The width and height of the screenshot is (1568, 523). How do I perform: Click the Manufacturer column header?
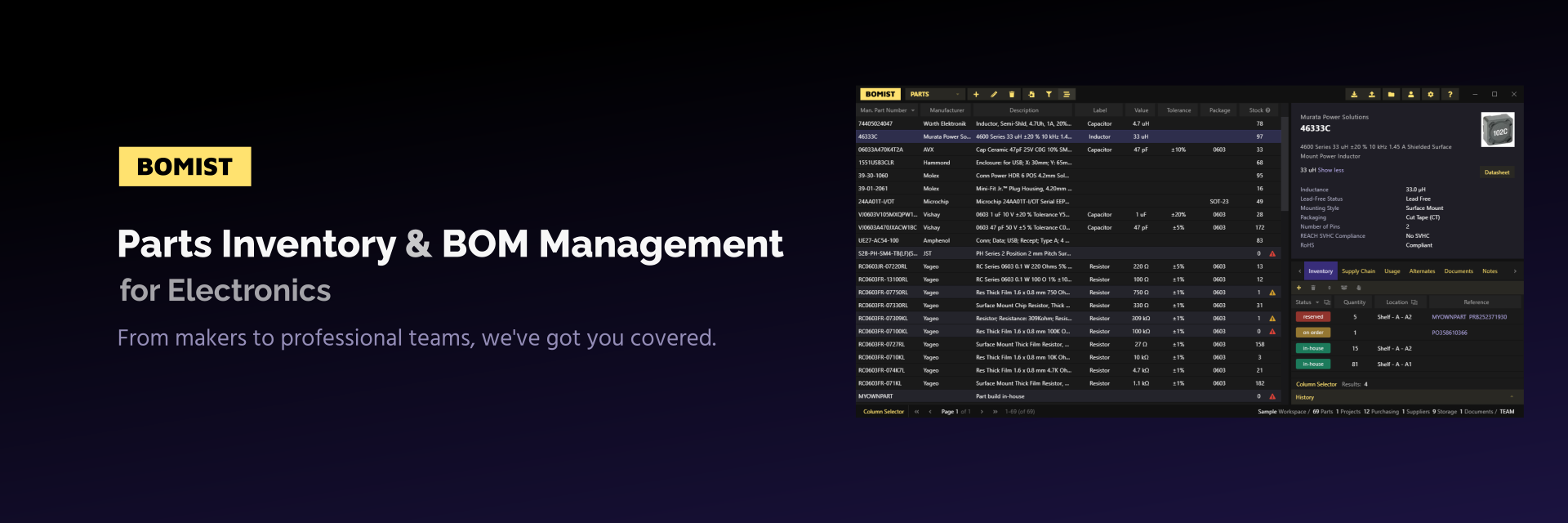(947, 110)
